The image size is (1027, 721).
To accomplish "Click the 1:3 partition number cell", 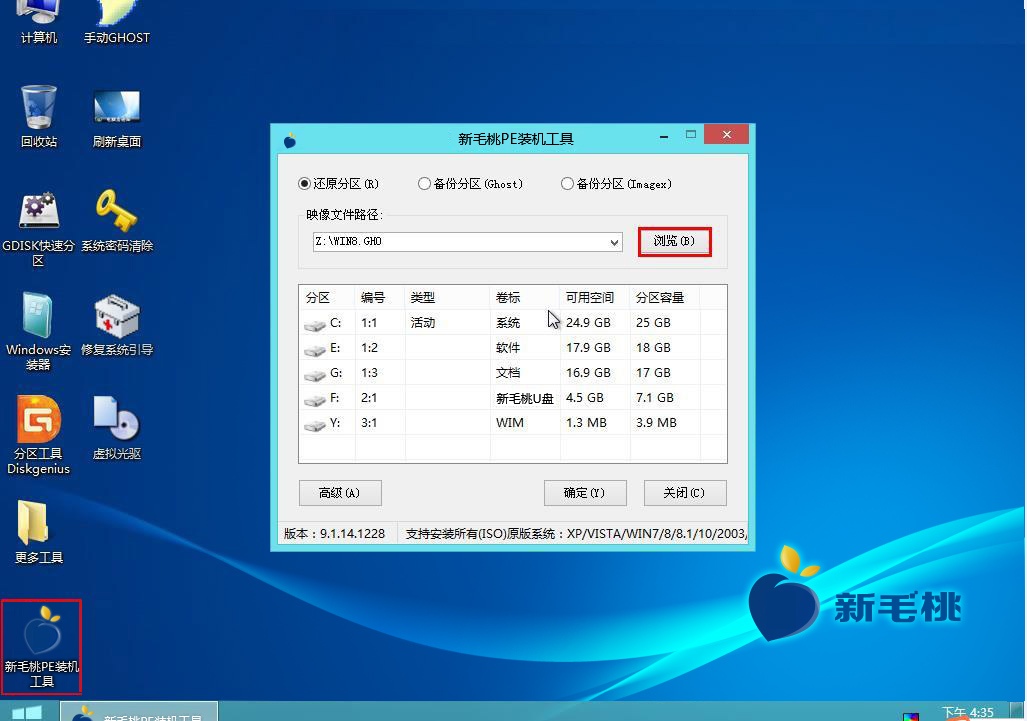I will [369, 373].
